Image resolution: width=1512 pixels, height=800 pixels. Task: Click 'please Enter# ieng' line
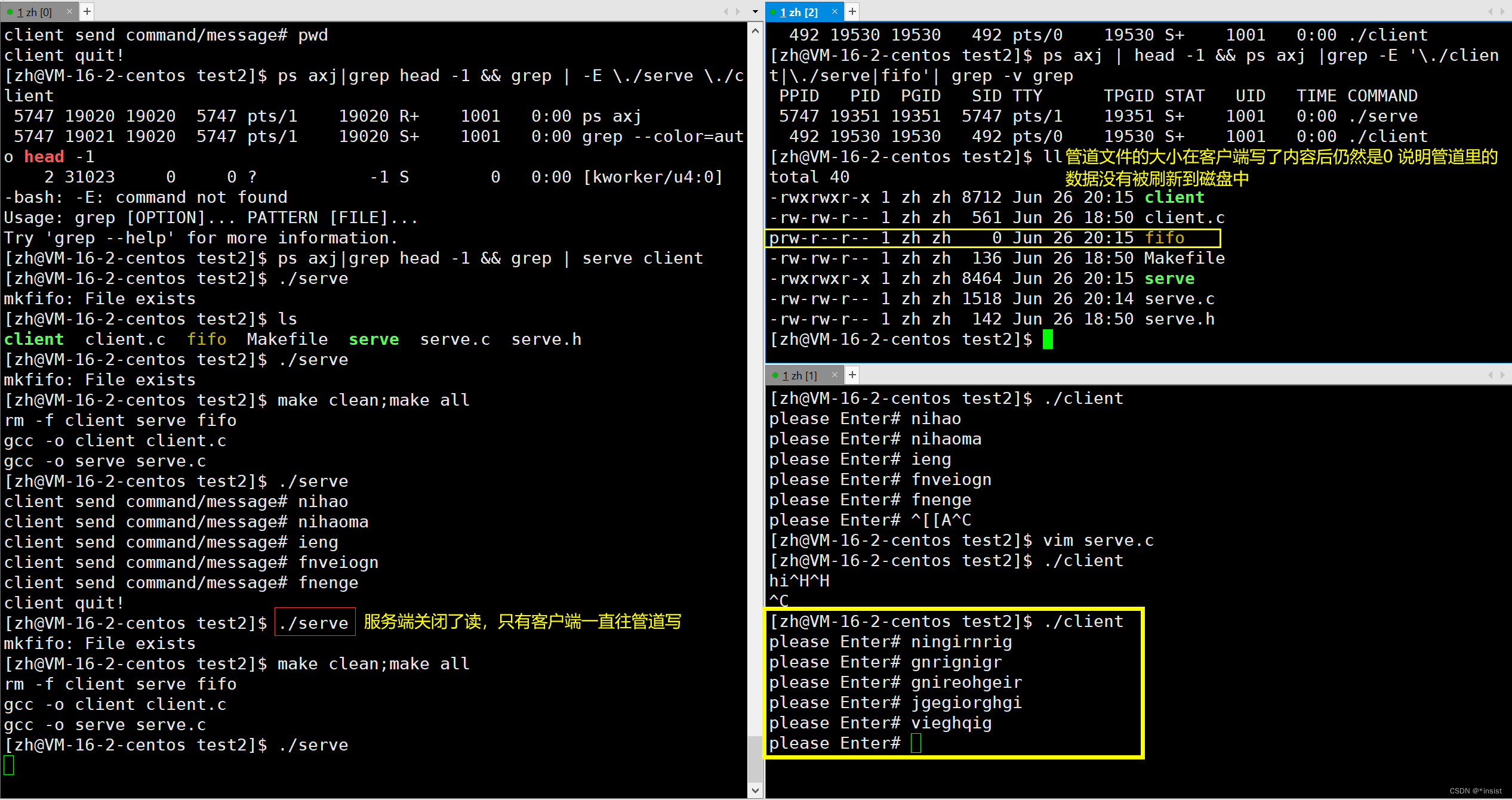pyautogui.click(x=860, y=459)
